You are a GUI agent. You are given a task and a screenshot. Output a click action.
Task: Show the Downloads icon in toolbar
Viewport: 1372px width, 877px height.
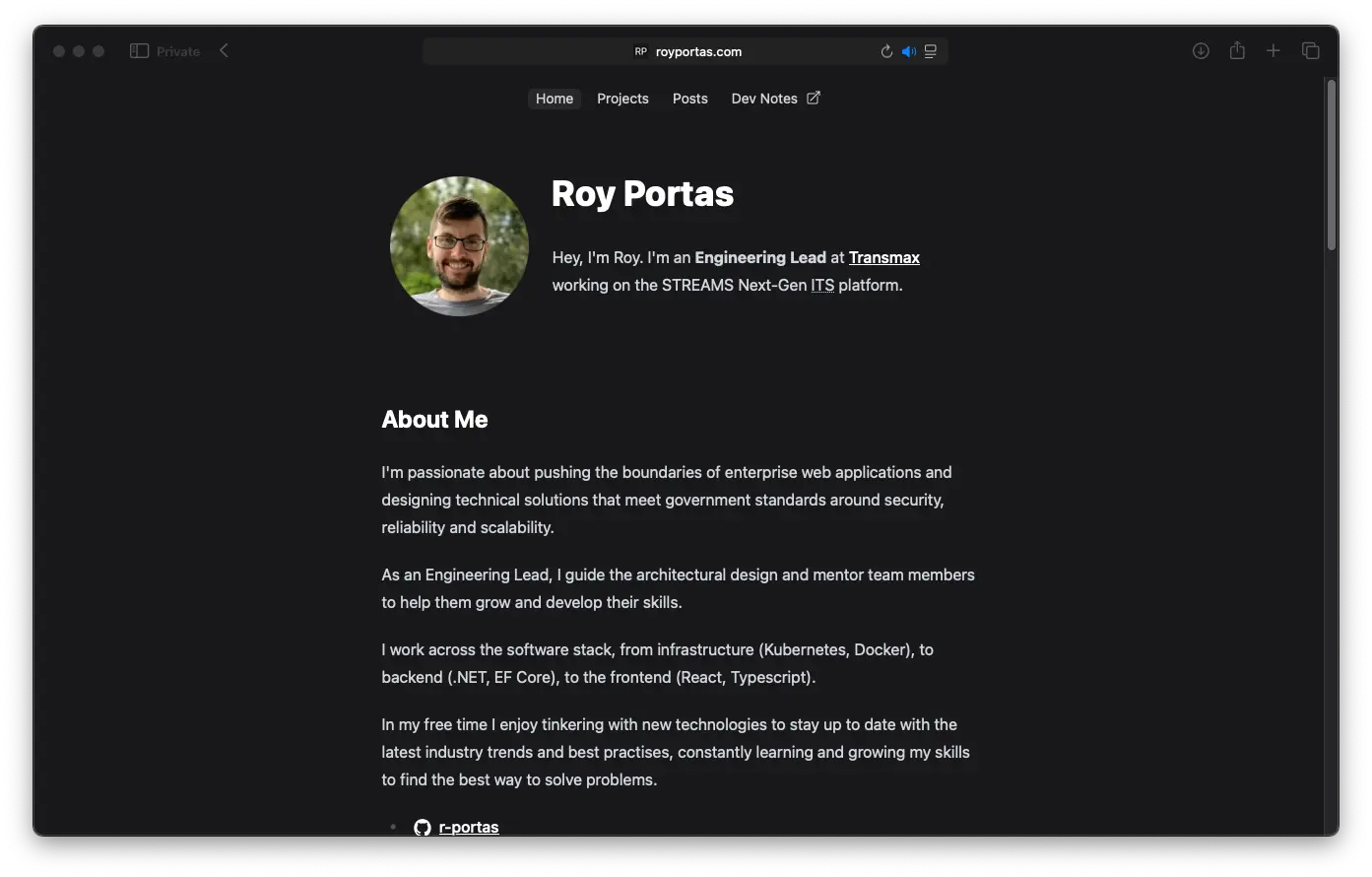[1201, 51]
